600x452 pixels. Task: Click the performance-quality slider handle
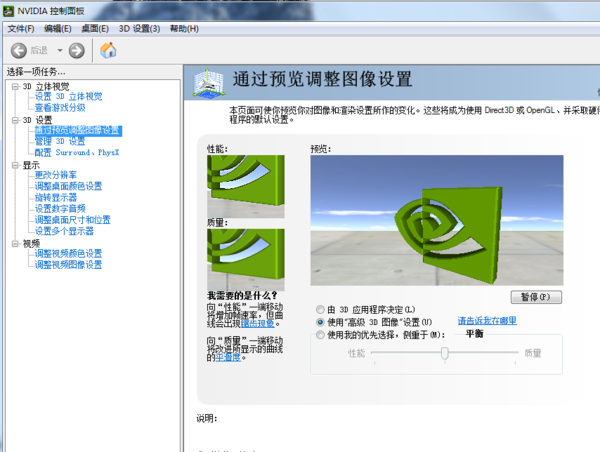pyautogui.click(x=445, y=353)
